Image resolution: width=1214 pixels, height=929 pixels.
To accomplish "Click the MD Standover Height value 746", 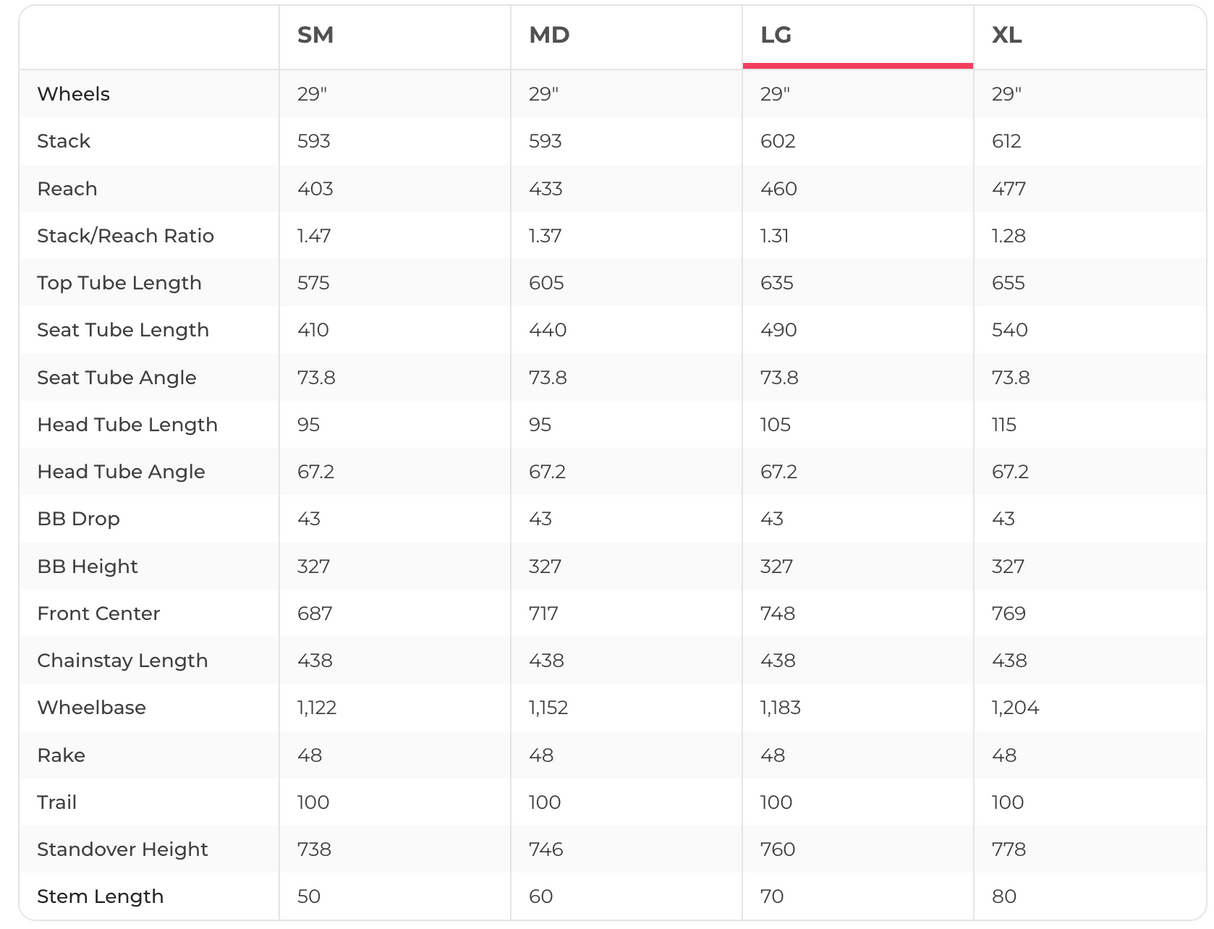I will tap(546, 850).
